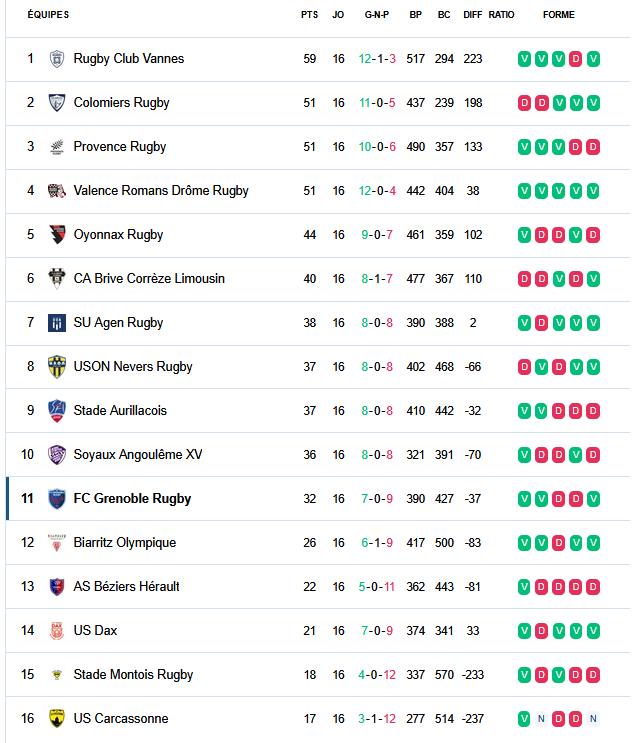Open Valence Romans Drôme Rugby link
637x743 pixels.
[161, 191]
